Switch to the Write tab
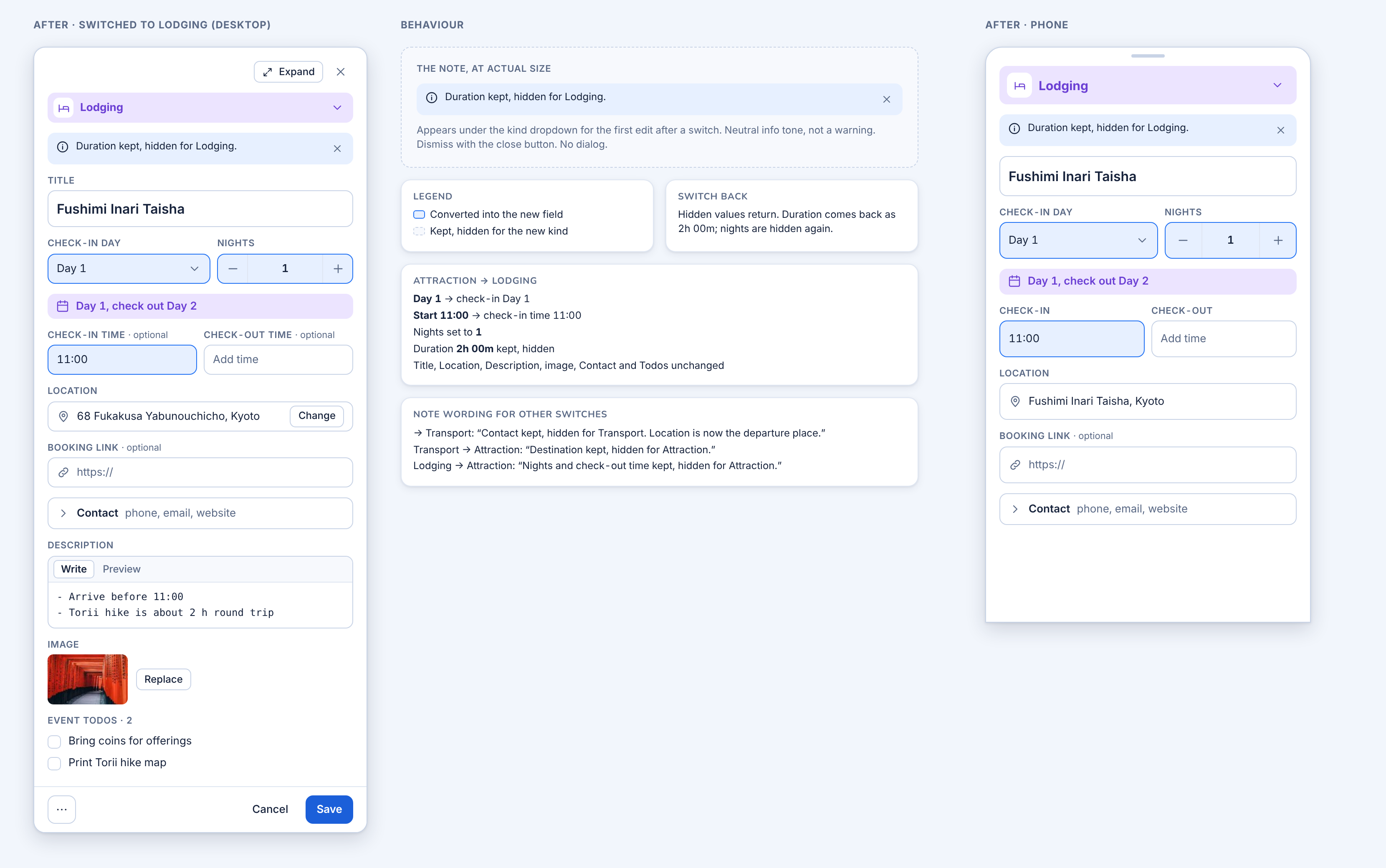This screenshot has width=1386, height=868. pos(73,569)
